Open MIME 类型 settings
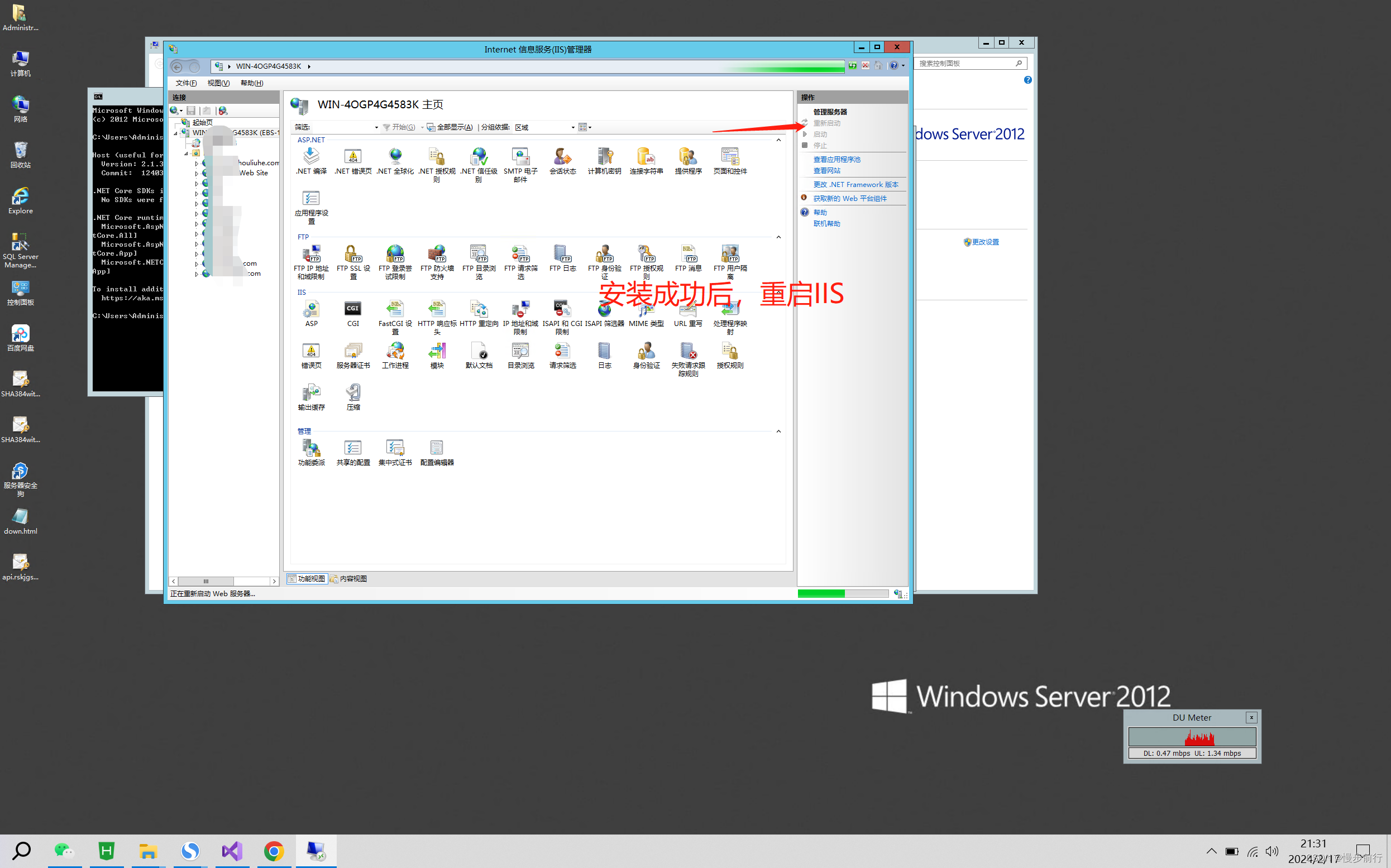1391x868 pixels. click(646, 313)
